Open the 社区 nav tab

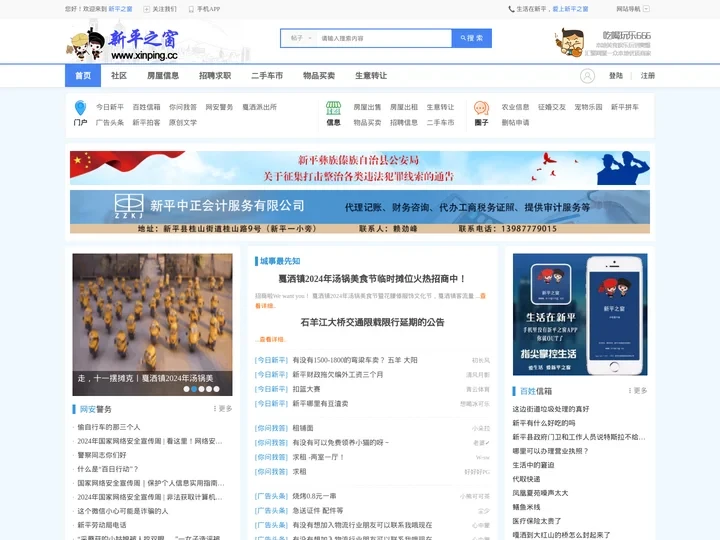[118, 76]
